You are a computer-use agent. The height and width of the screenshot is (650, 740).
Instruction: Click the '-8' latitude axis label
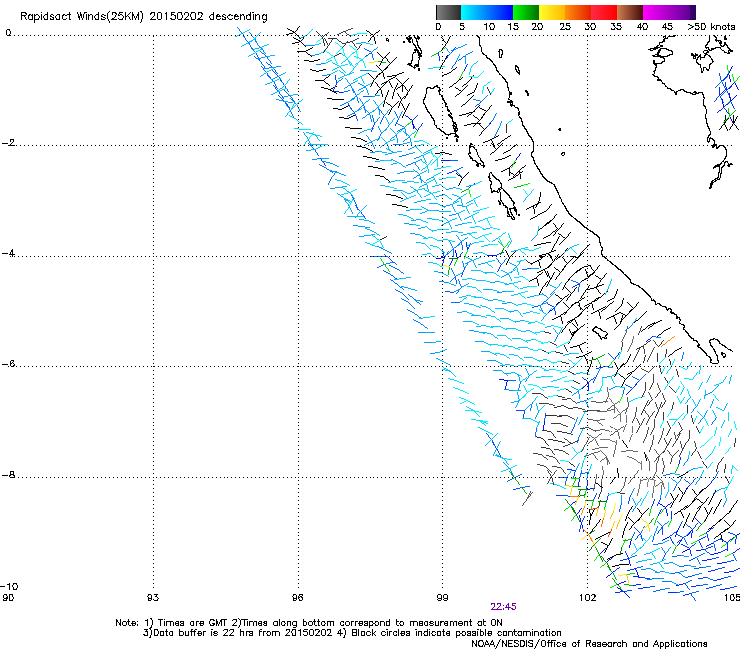click(x=8, y=475)
